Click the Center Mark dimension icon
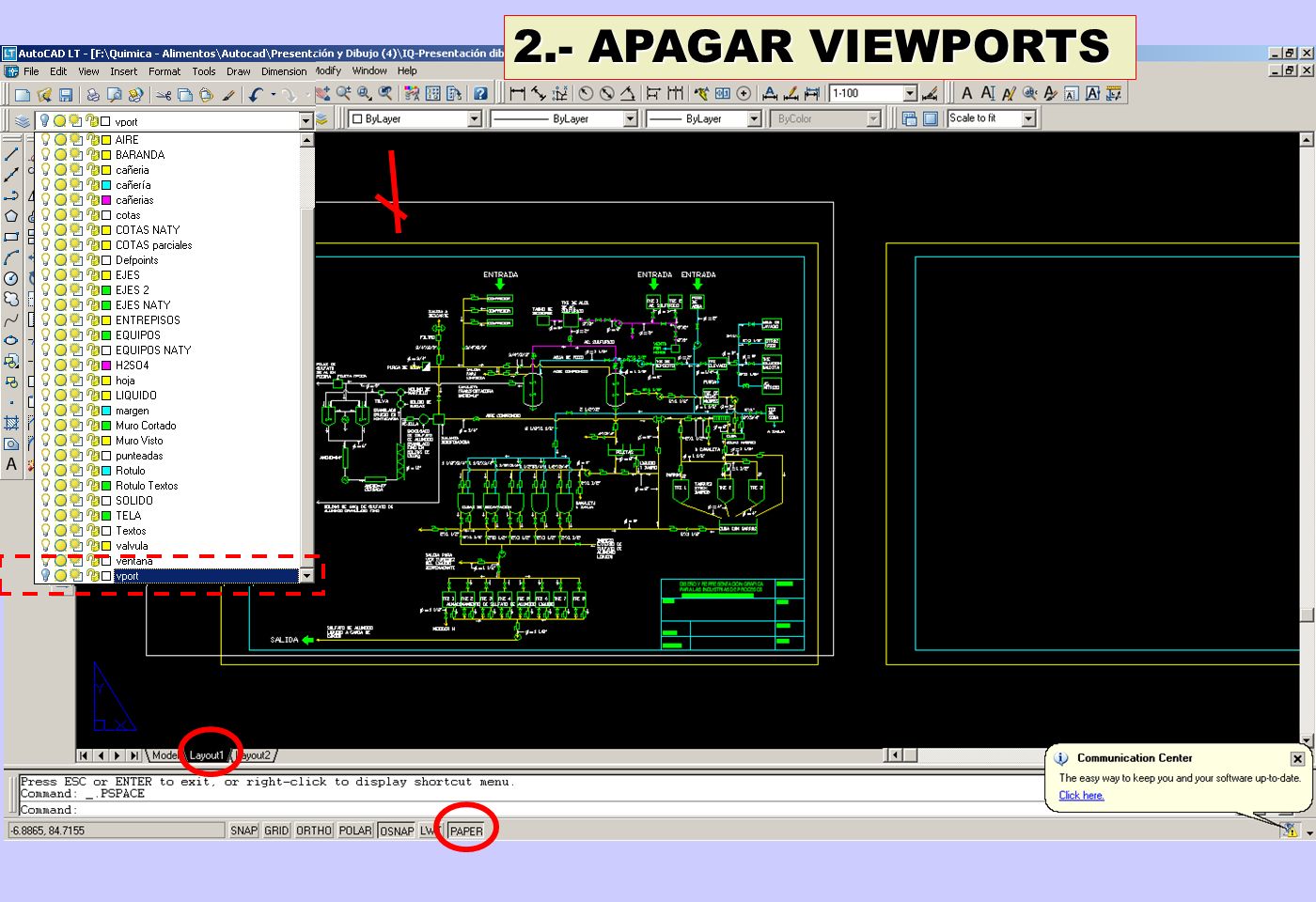1316x902 pixels. [744, 93]
